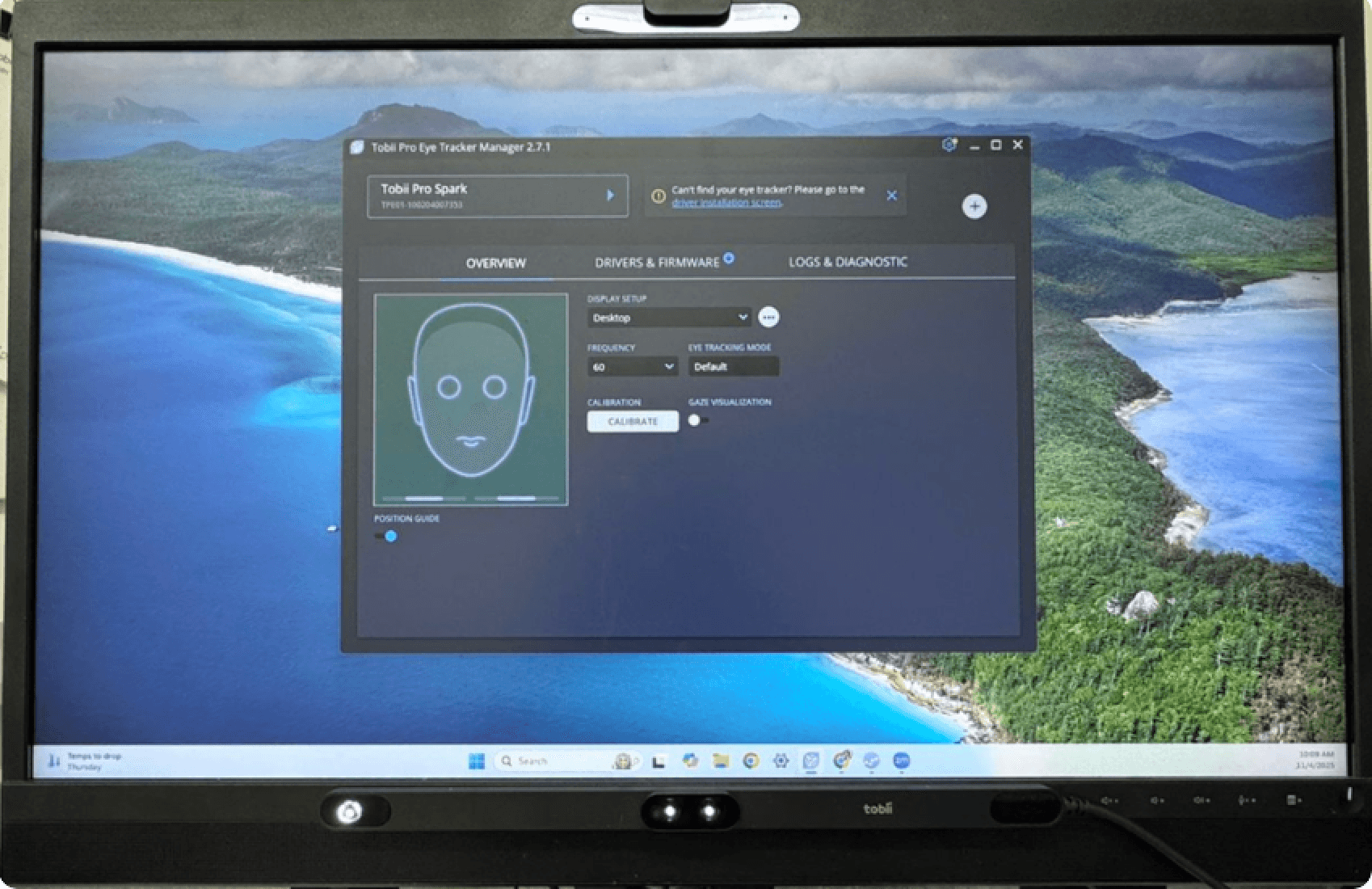Expand the Tobii Pro Spark arrow

[x=610, y=196]
